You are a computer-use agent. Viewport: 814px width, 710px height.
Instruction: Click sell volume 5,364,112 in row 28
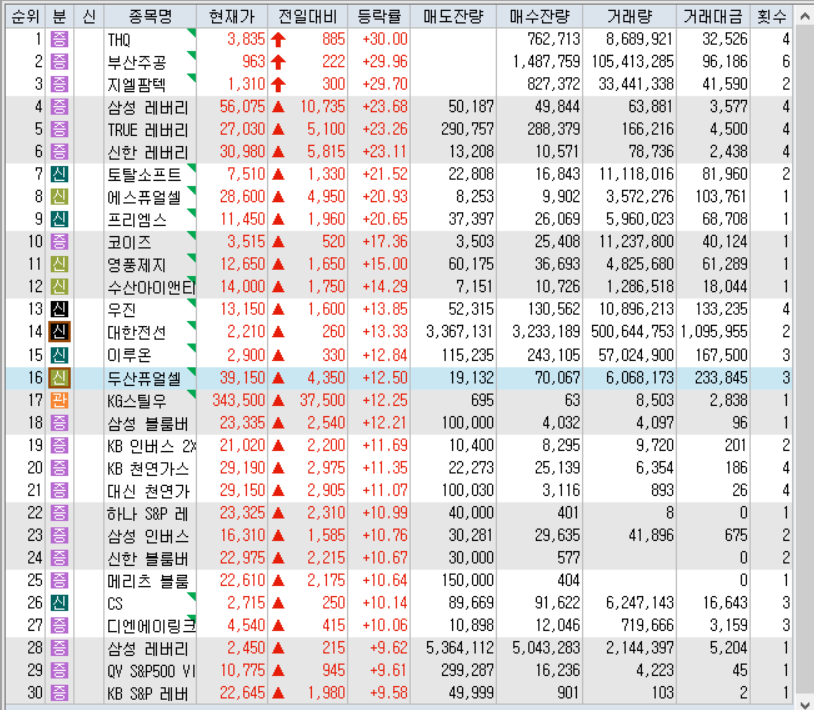(460, 648)
